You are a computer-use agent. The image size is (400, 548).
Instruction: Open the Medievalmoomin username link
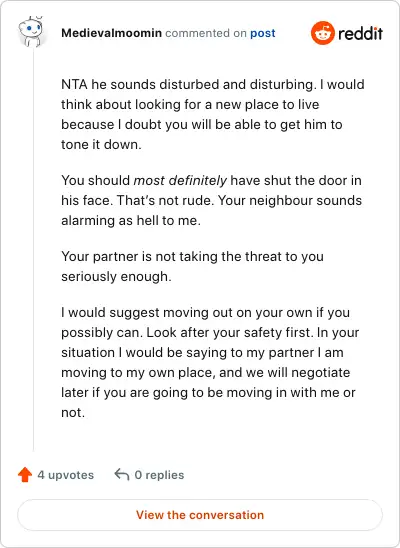pos(111,33)
